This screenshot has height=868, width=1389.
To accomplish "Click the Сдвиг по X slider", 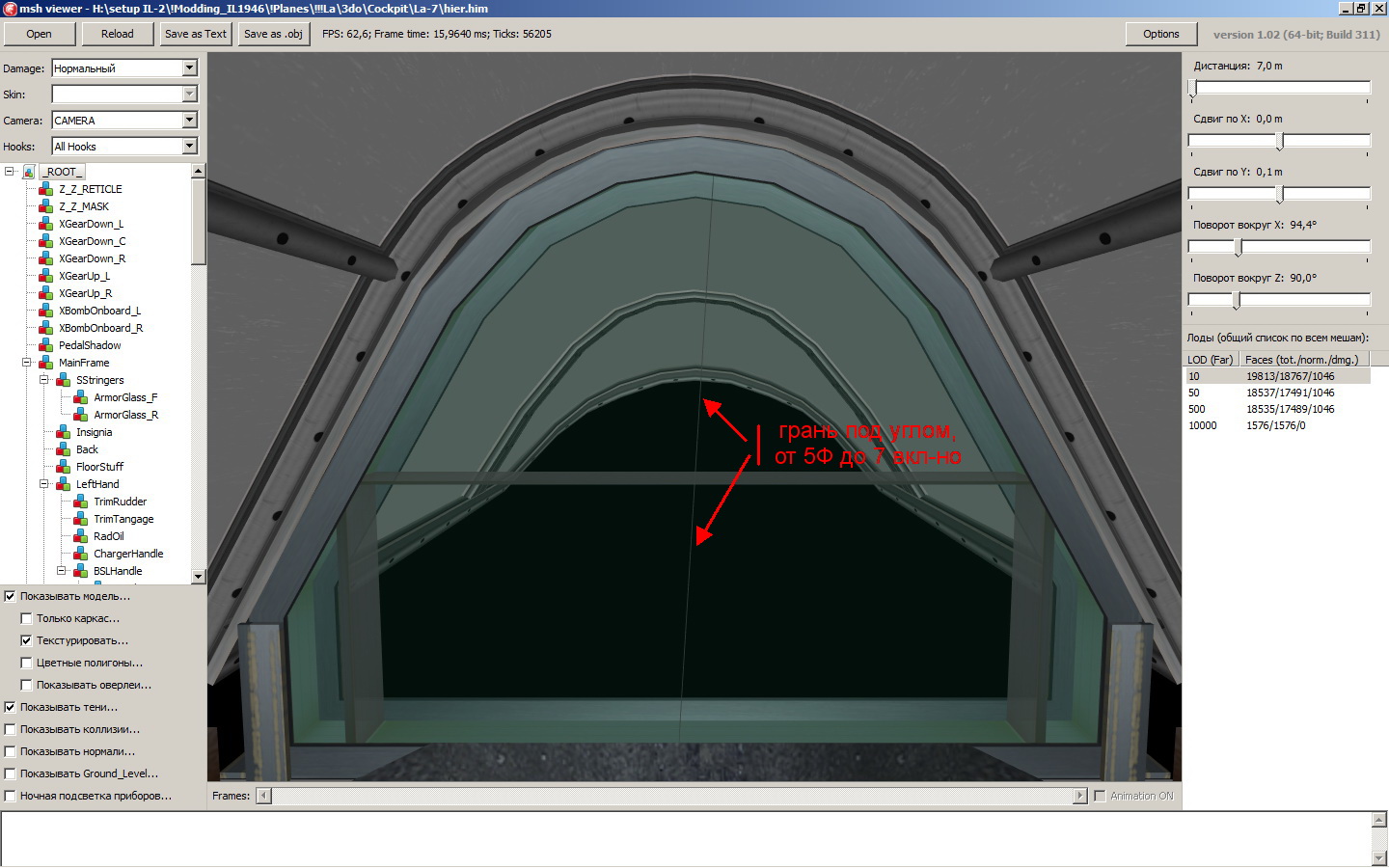I will tap(1279, 141).
